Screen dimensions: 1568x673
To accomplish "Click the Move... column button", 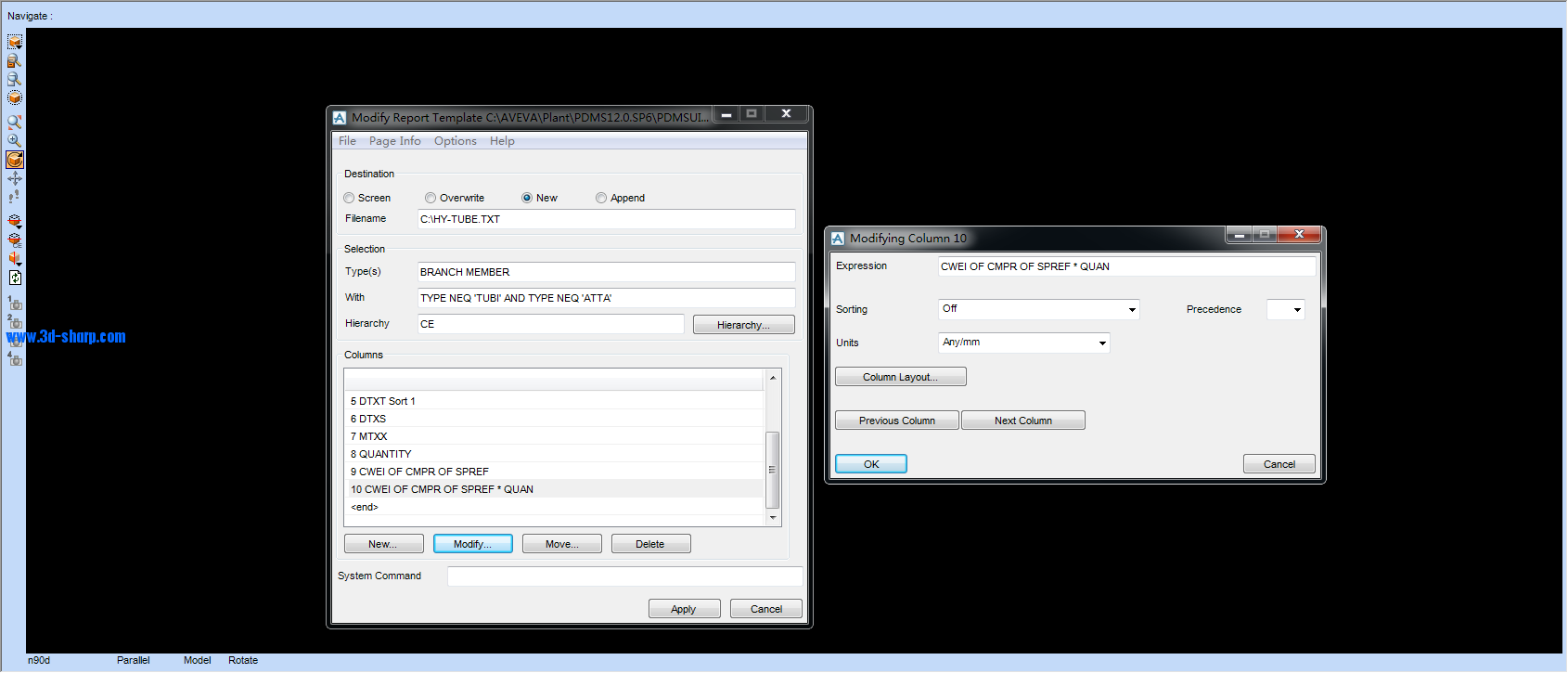I will 562,544.
